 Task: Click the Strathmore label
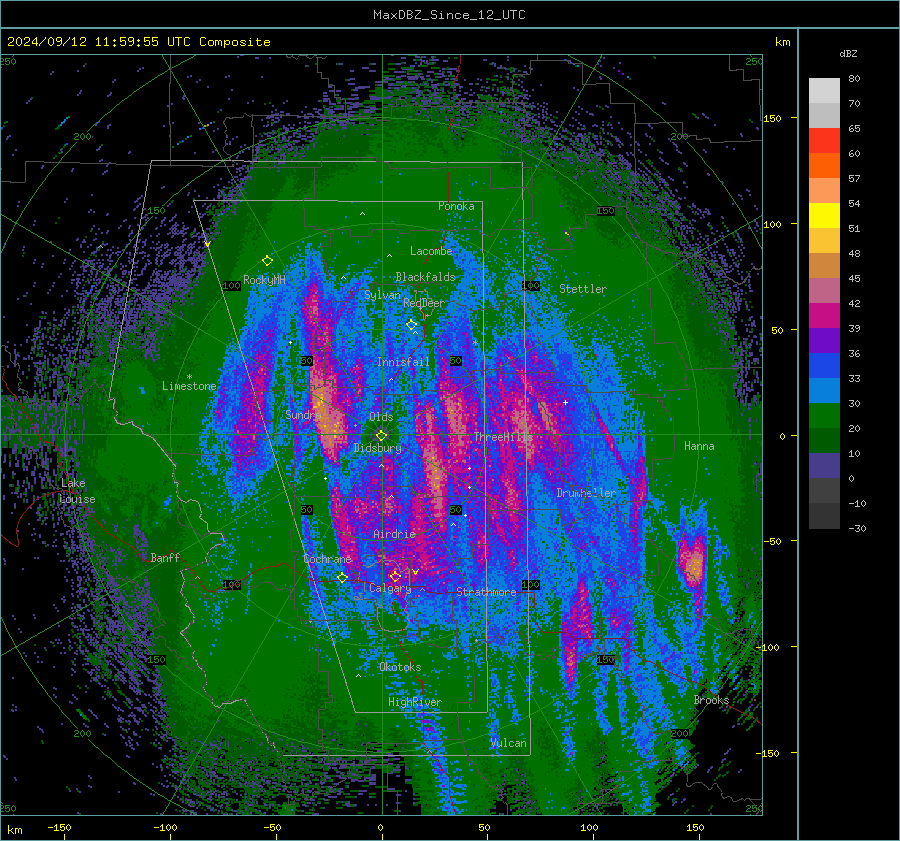point(486,591)
